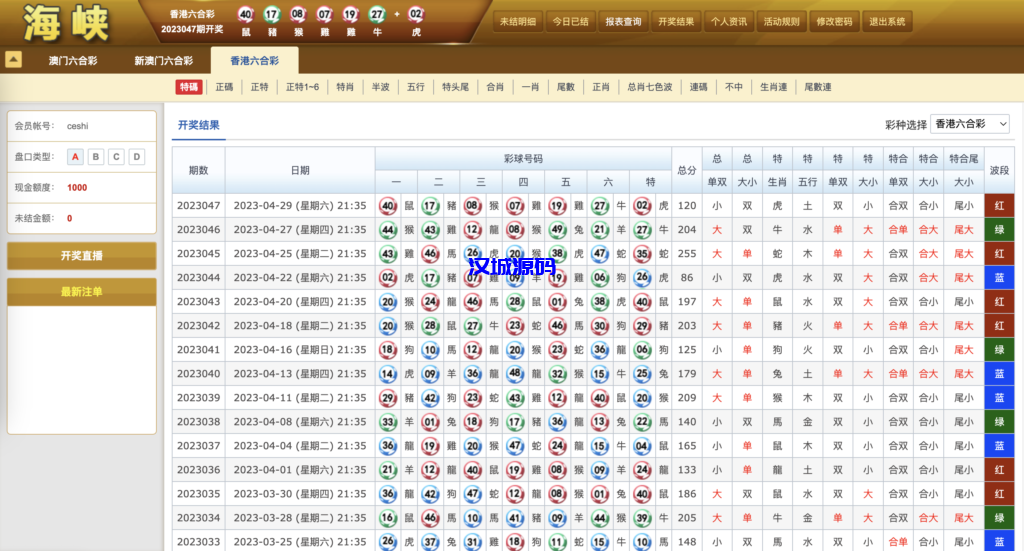Select handicap type A
This screenshot has height=551, width=1024.
75,157
